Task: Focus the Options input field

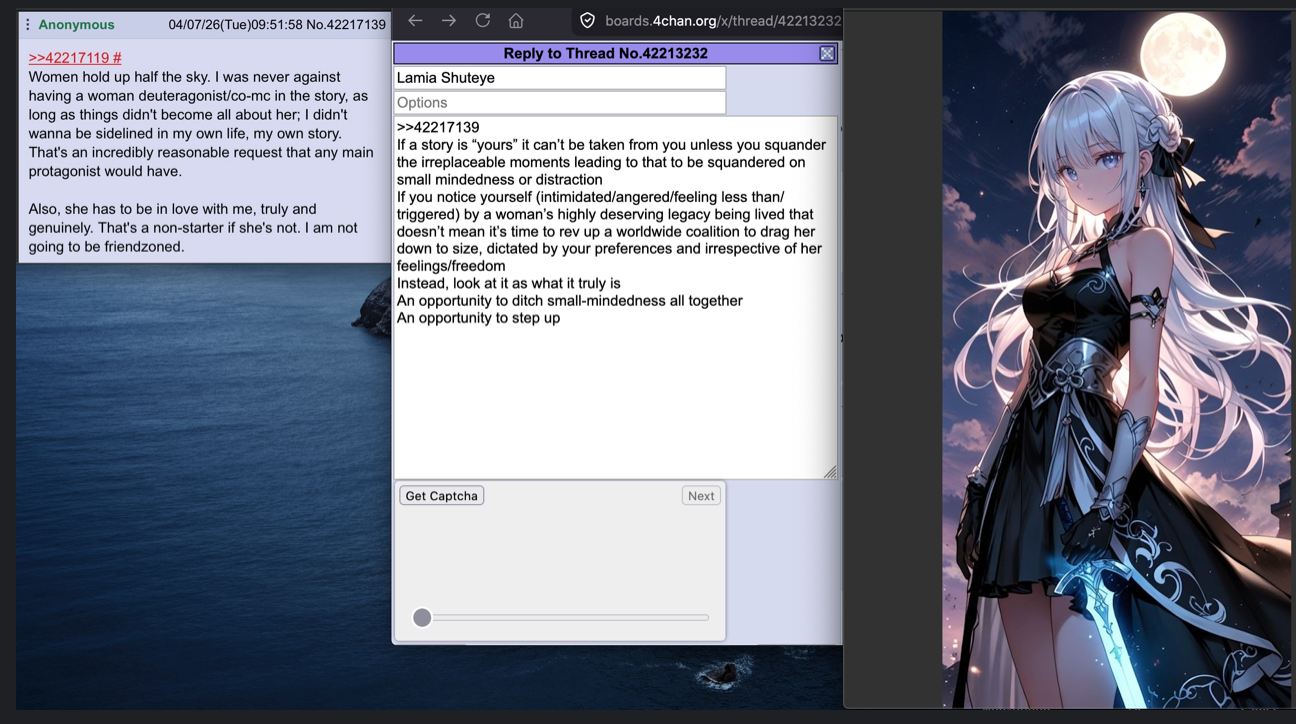Action: (560, 103)
